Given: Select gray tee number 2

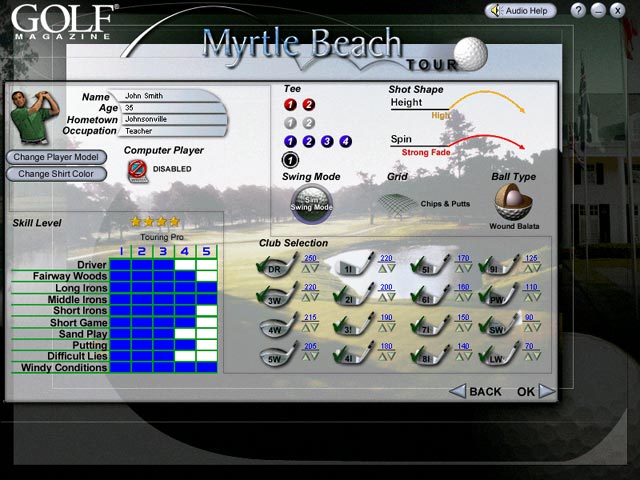Looking at the screenshot, I should click(309, 123).
